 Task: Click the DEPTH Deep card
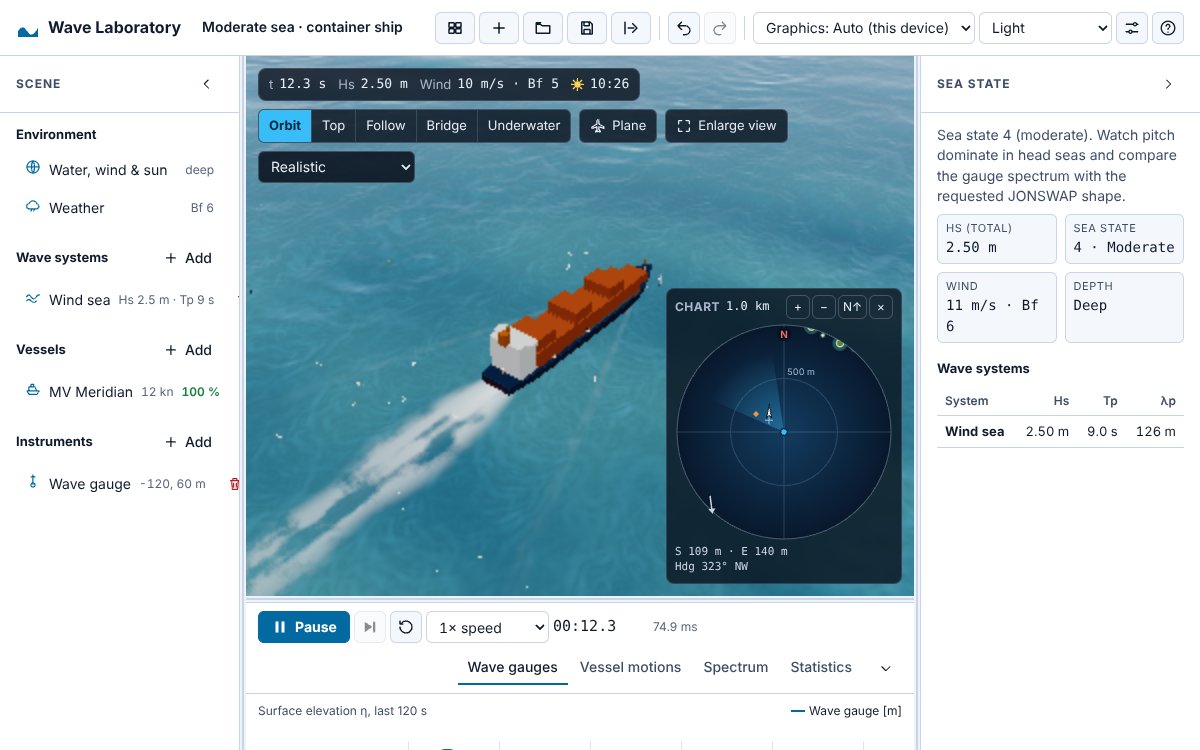click(x=1124, y=306)
